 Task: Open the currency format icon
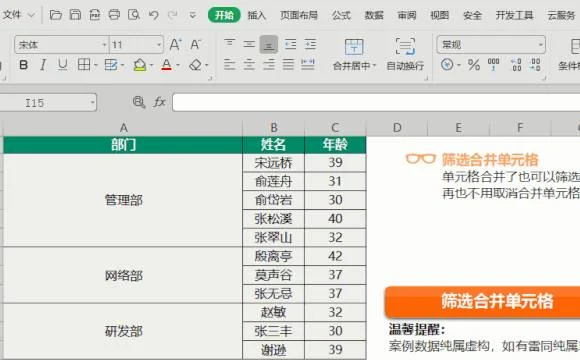[x=447, y=65]
